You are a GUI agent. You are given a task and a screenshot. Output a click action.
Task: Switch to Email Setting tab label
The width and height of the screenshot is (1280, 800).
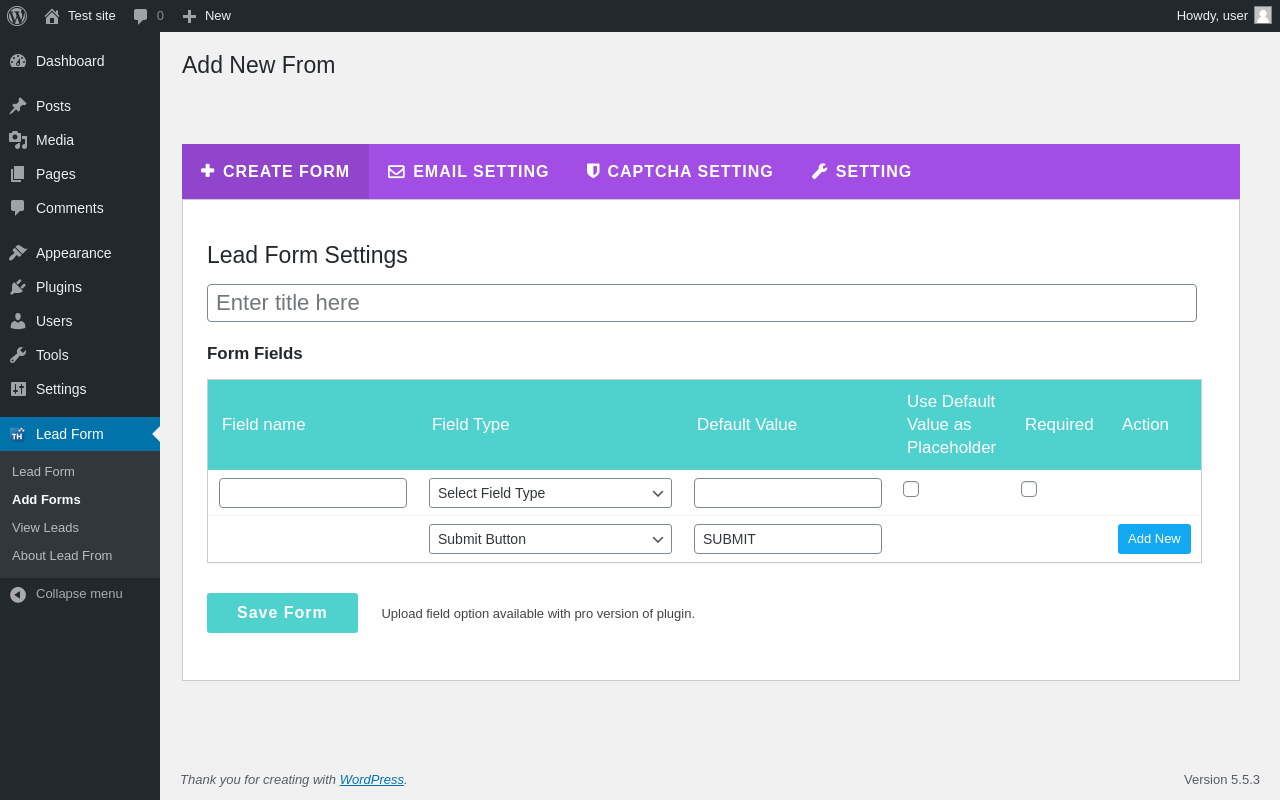click(481, 172)
